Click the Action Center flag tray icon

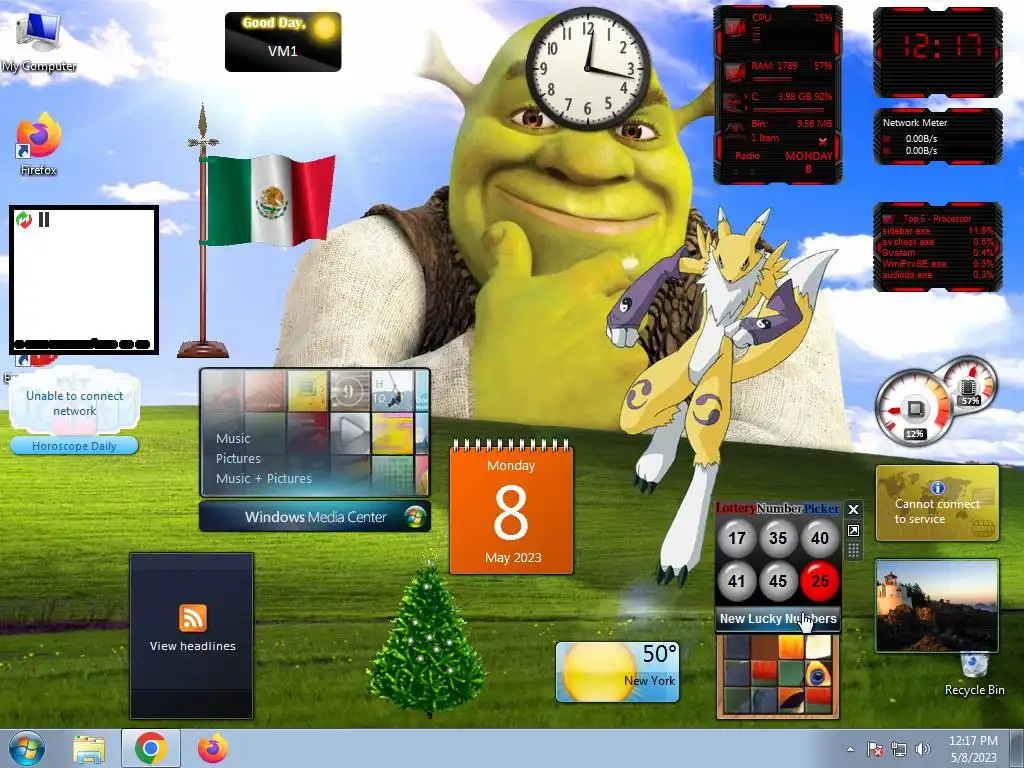[874, 749]
